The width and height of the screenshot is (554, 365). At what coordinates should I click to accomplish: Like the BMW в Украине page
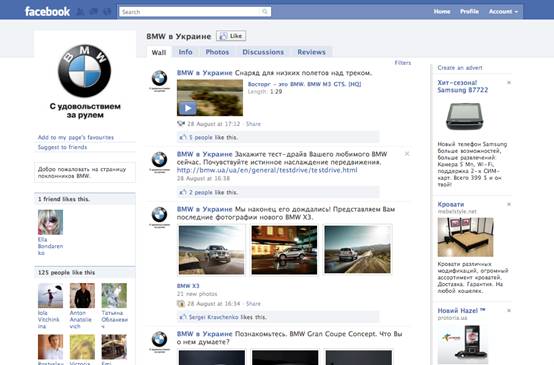231,36
